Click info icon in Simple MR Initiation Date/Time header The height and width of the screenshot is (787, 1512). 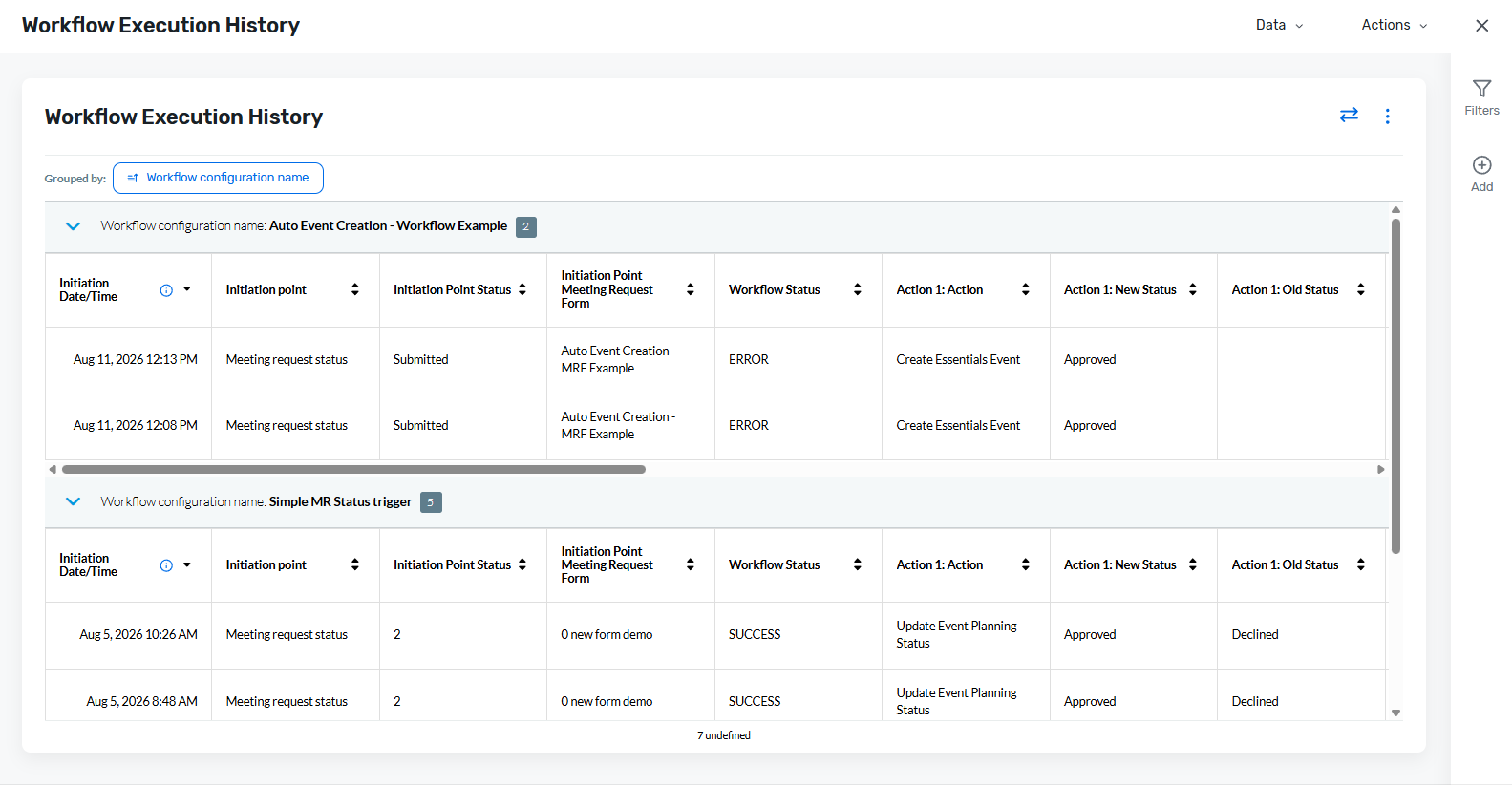166,565
